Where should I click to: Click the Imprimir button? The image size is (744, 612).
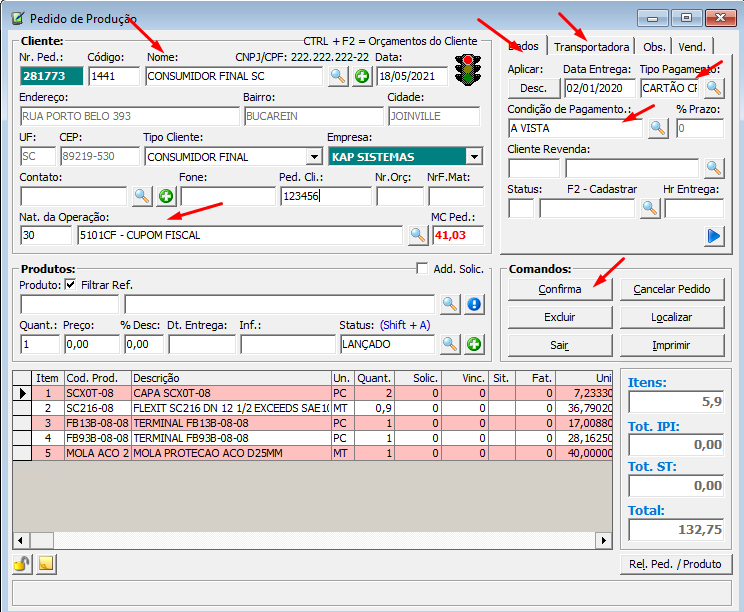672,345
